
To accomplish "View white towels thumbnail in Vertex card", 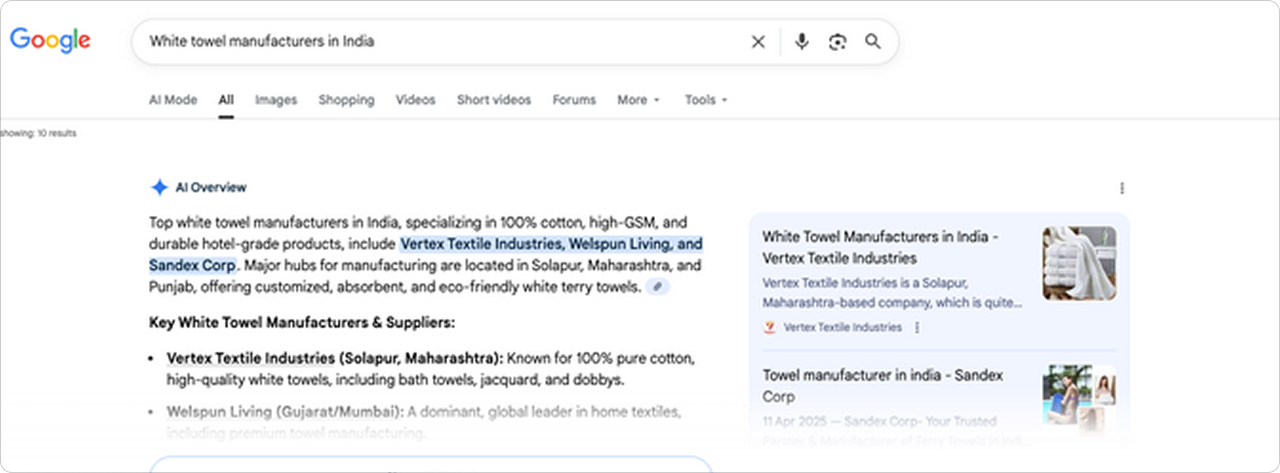I will (x=1079, y=263).
